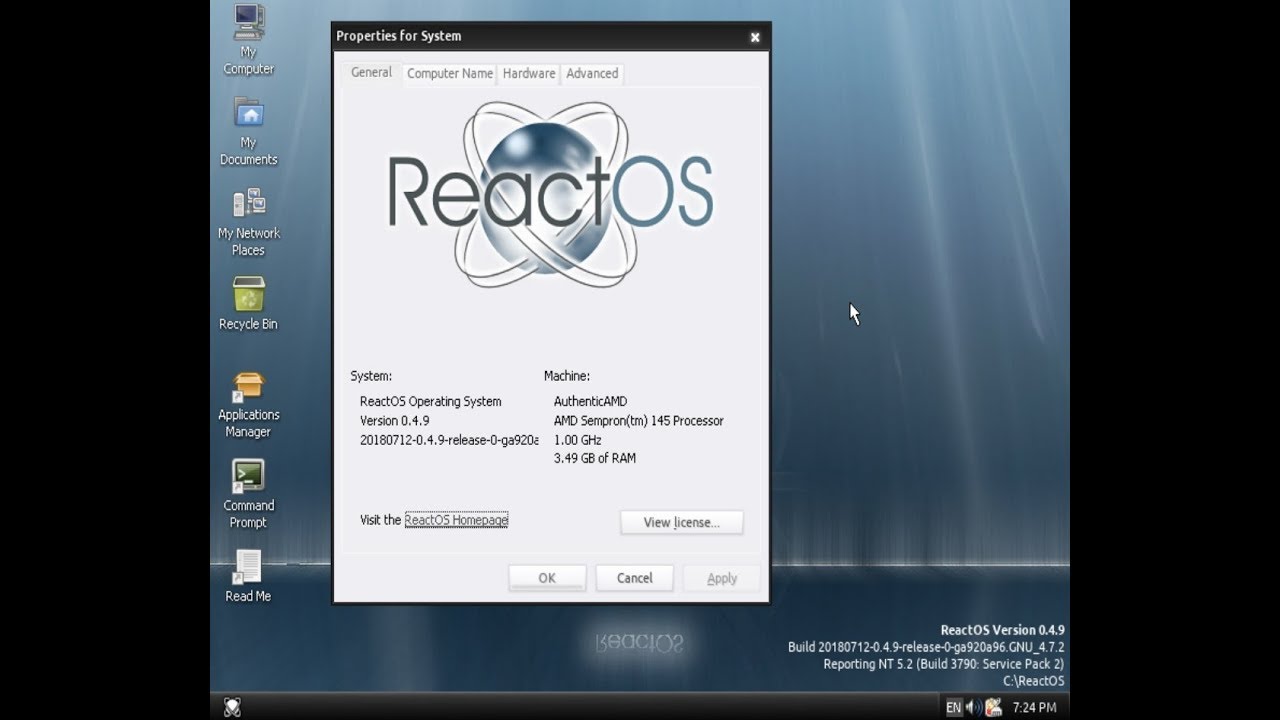Click the 'ReactOS Operating System' text
Image resolution: width=1280 pixels, height=720 pixels.
430,401
